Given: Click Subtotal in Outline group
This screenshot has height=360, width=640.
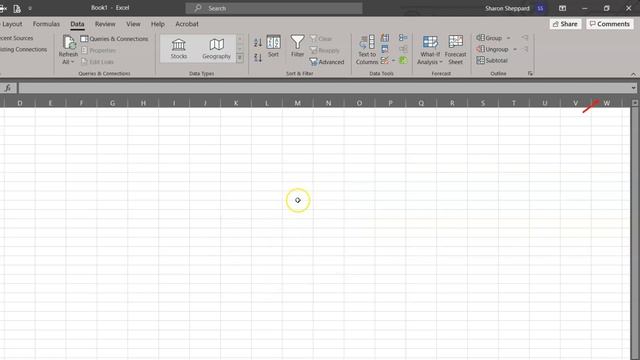Looking at the screenshot, I should pyautogui.click(x=492, y=60).
